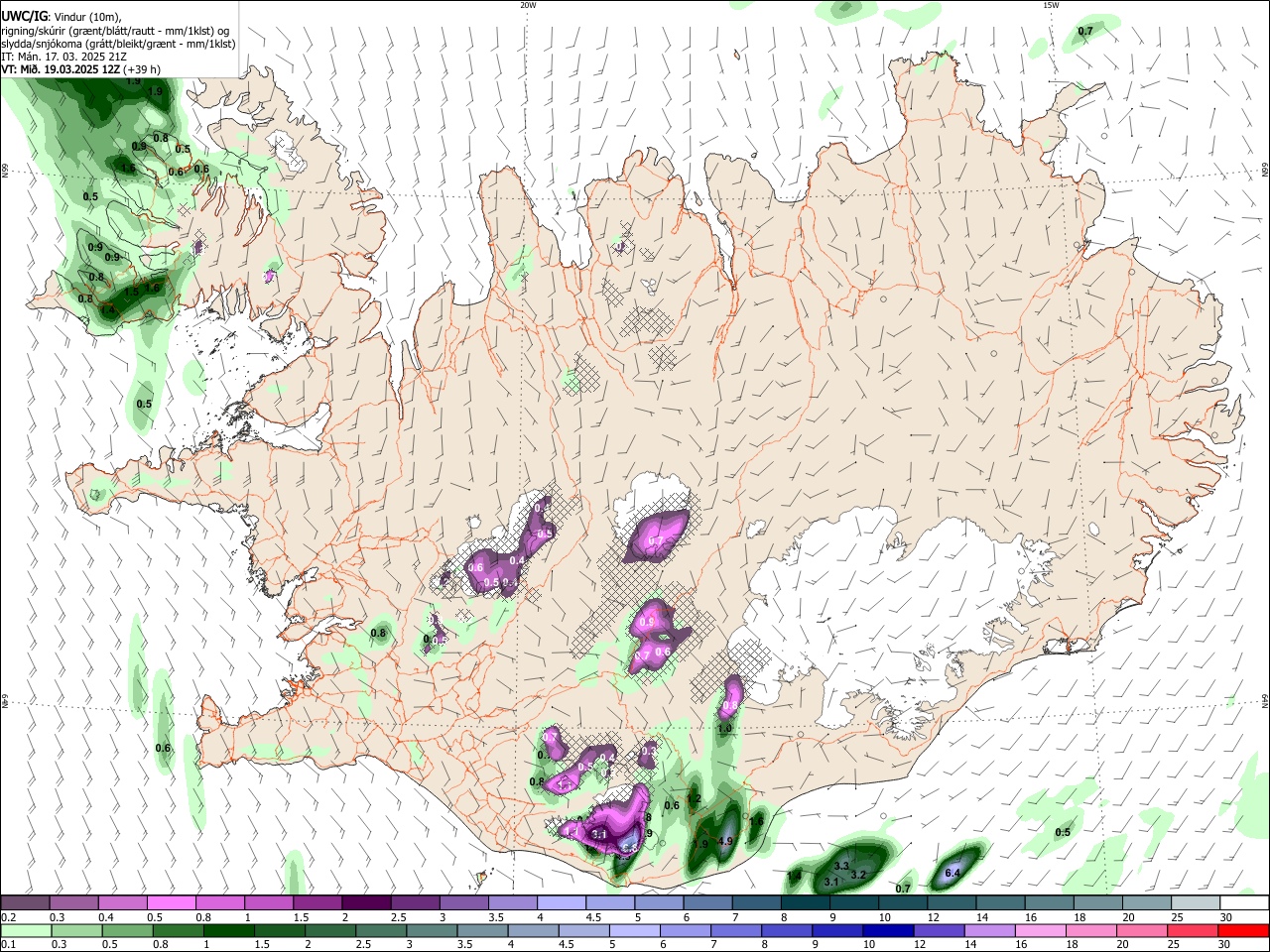Click the 'IT: Mán. 17. 03. 2025 21Z' line

(x=63, y=57)
